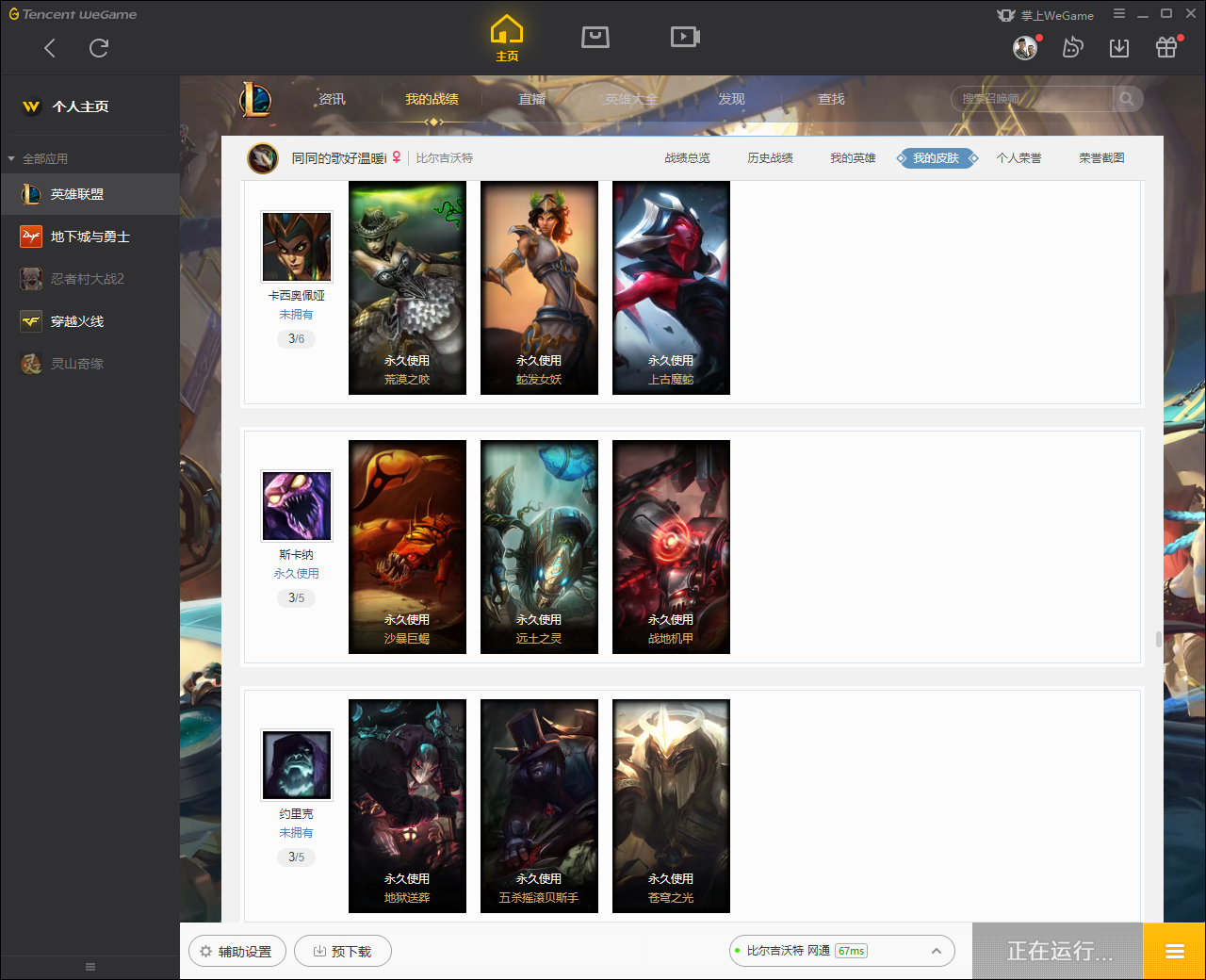Expand the 比尔吉沃特 server dropdown
This screenshot has width=1206, height=980.
(842, 951)
